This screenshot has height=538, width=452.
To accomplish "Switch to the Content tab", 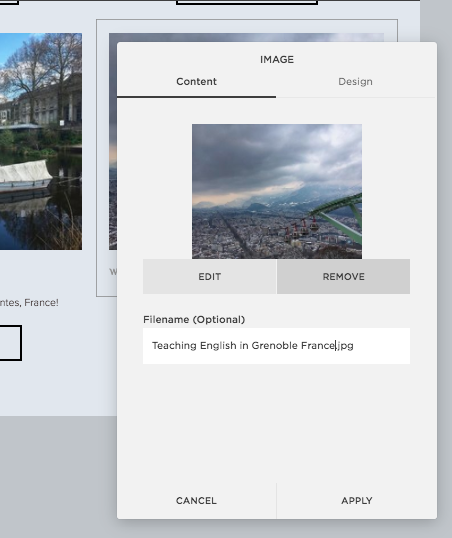I will (196, 82).
